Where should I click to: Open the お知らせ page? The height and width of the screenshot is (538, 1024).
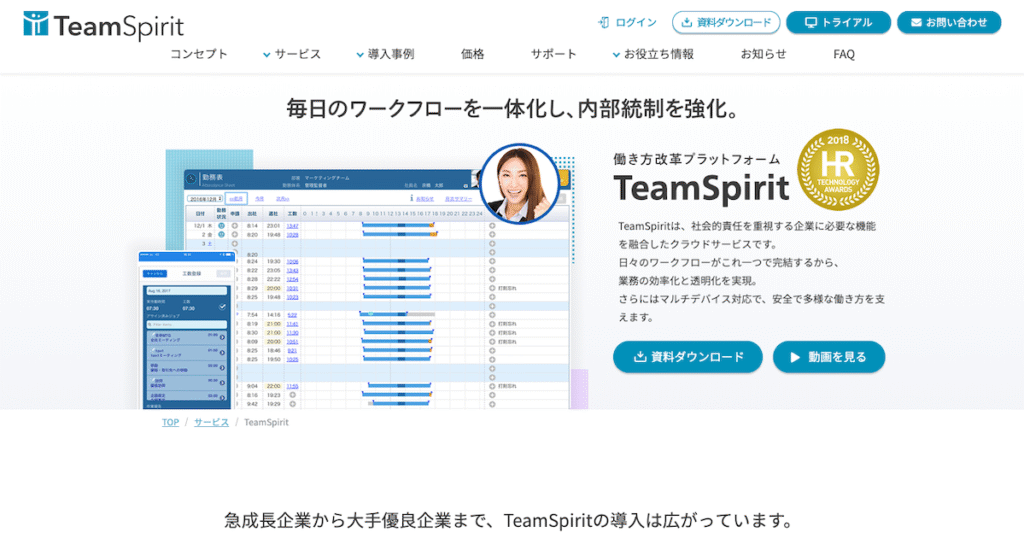tap(764, 54)
